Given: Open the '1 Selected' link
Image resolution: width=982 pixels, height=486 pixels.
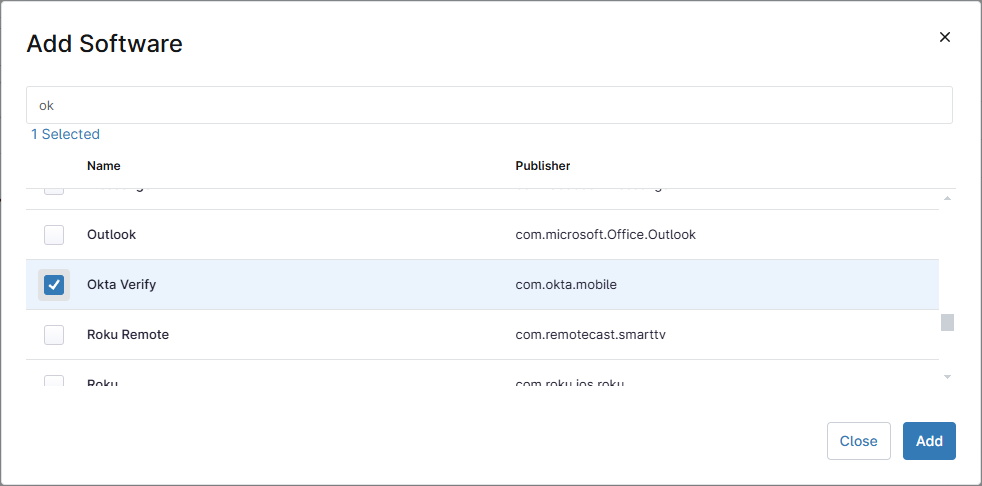Looking at the screenshot, I should click(65, 134).
